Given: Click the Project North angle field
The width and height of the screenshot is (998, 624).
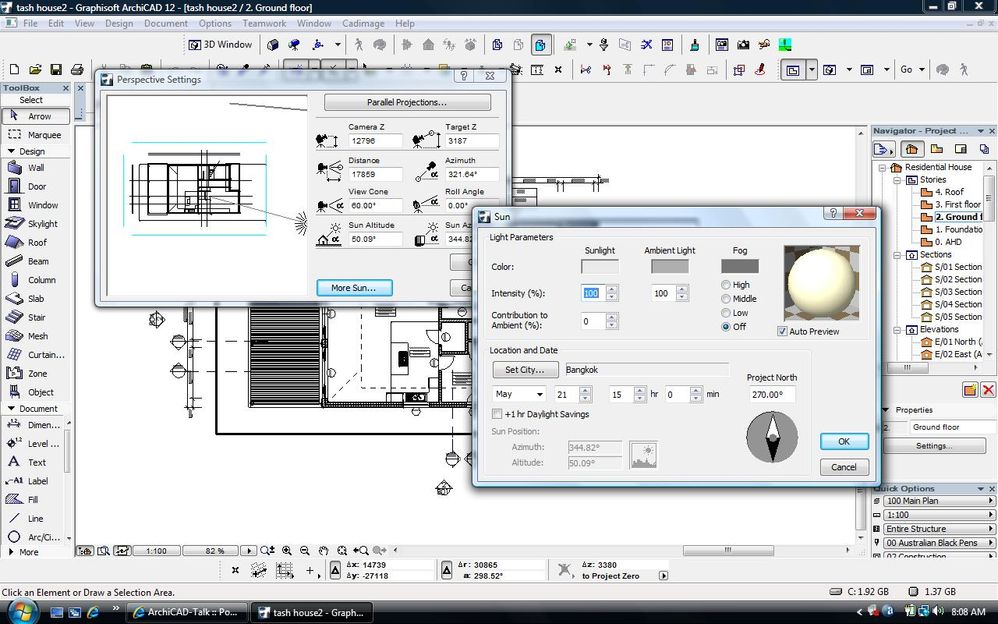Looking at the screenshot, I should click(772, 395).
